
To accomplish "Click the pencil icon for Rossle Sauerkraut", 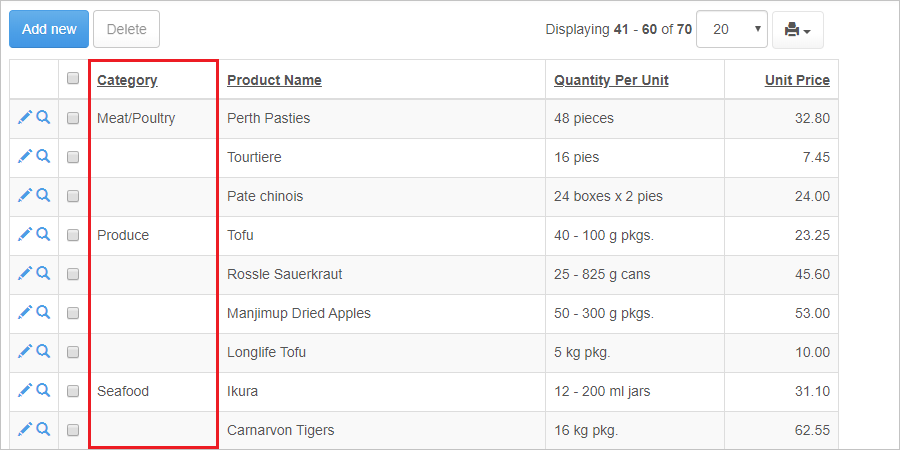I will (x=25, y=273).
